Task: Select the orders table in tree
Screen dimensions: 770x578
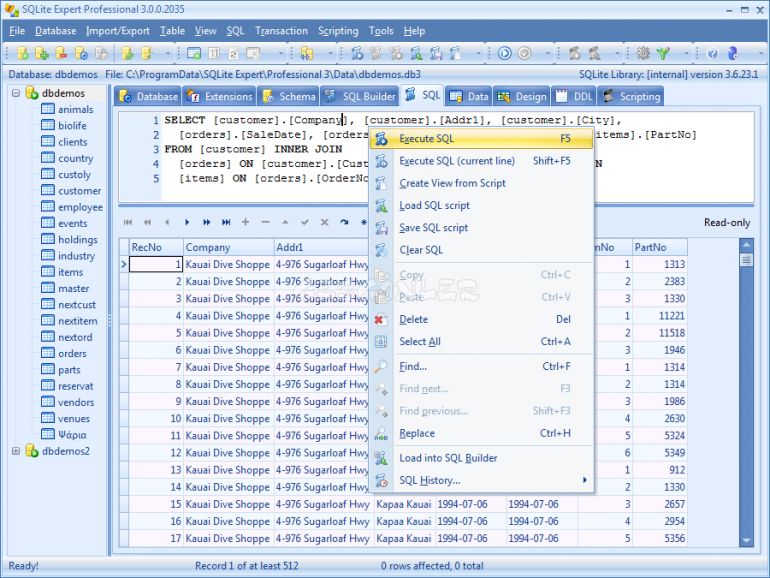Action: tap(72, 353)
